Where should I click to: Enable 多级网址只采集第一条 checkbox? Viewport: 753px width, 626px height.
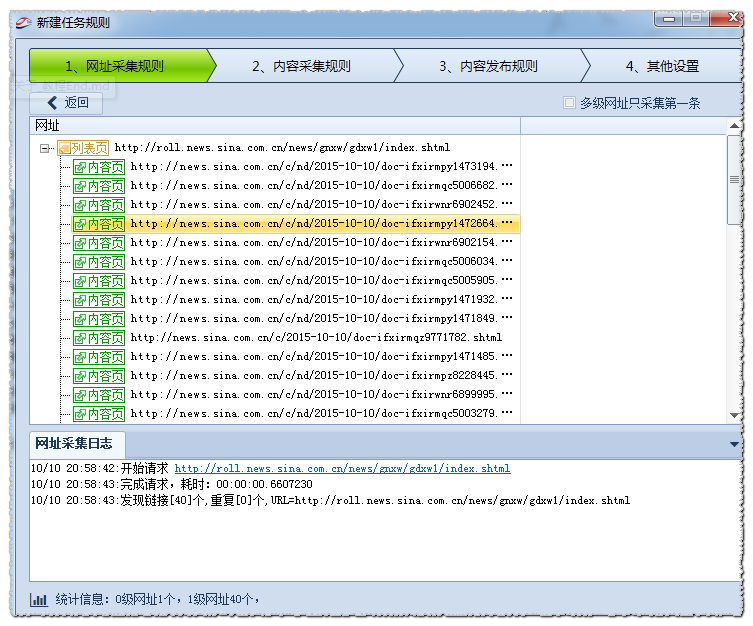[570, 103]
